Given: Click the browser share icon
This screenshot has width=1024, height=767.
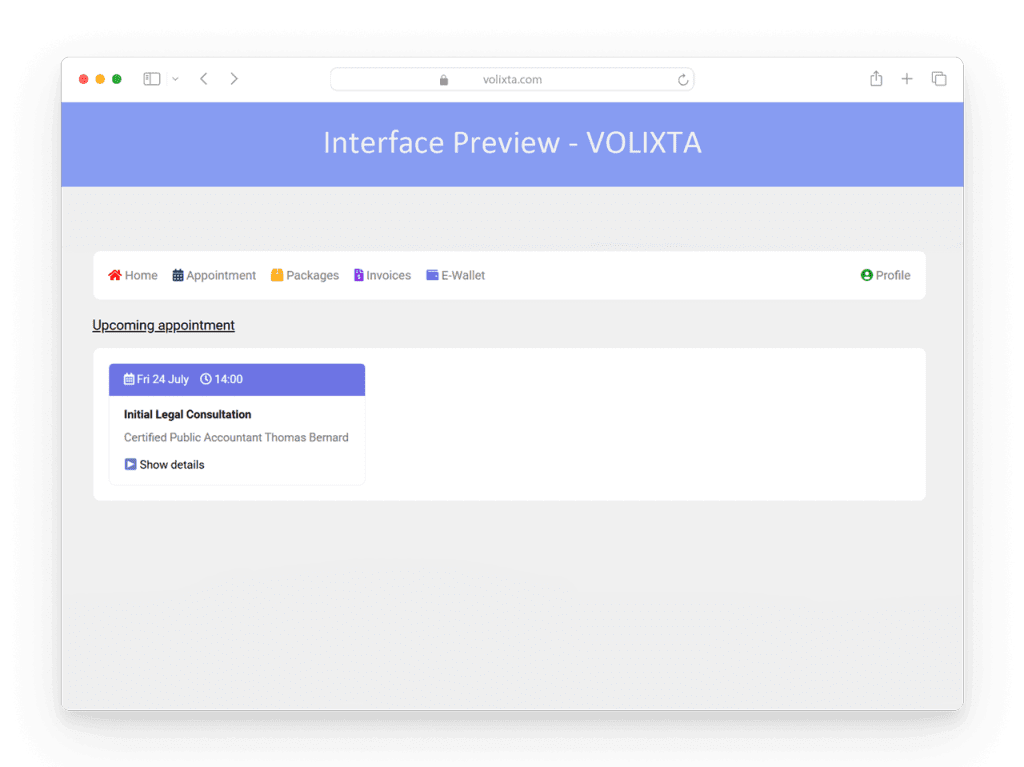Looking at the screenshot, I should coord(876,79).
